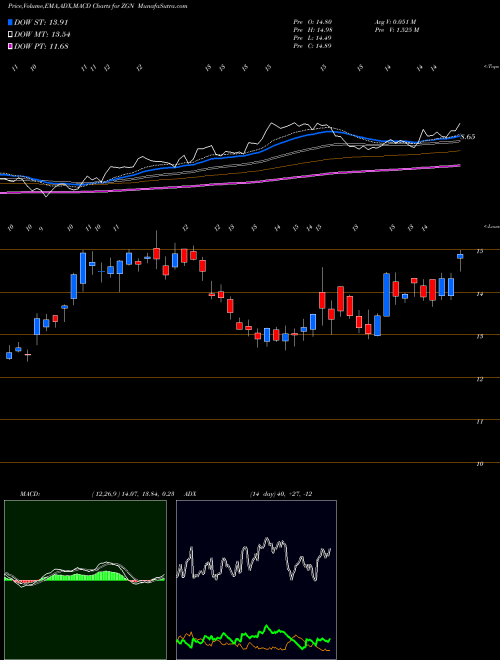Click the last blue candlestick near 15
500x660 pixels.
tap(460, 256)
